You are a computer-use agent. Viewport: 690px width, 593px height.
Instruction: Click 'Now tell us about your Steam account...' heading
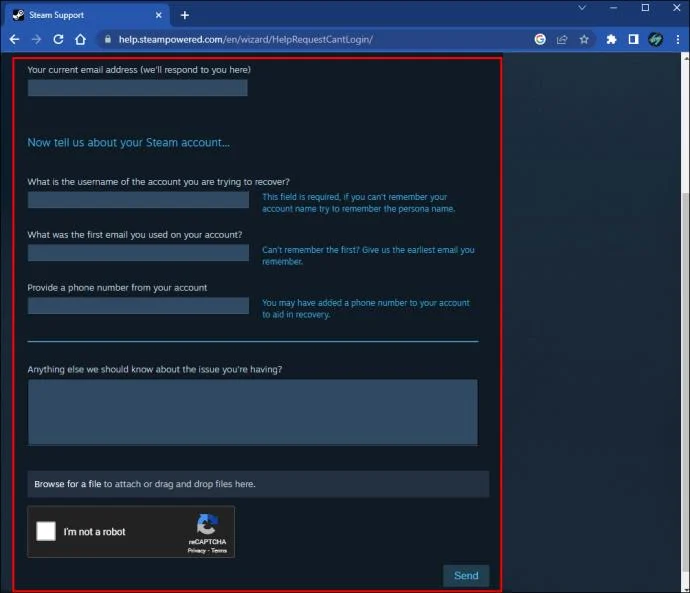128,143
